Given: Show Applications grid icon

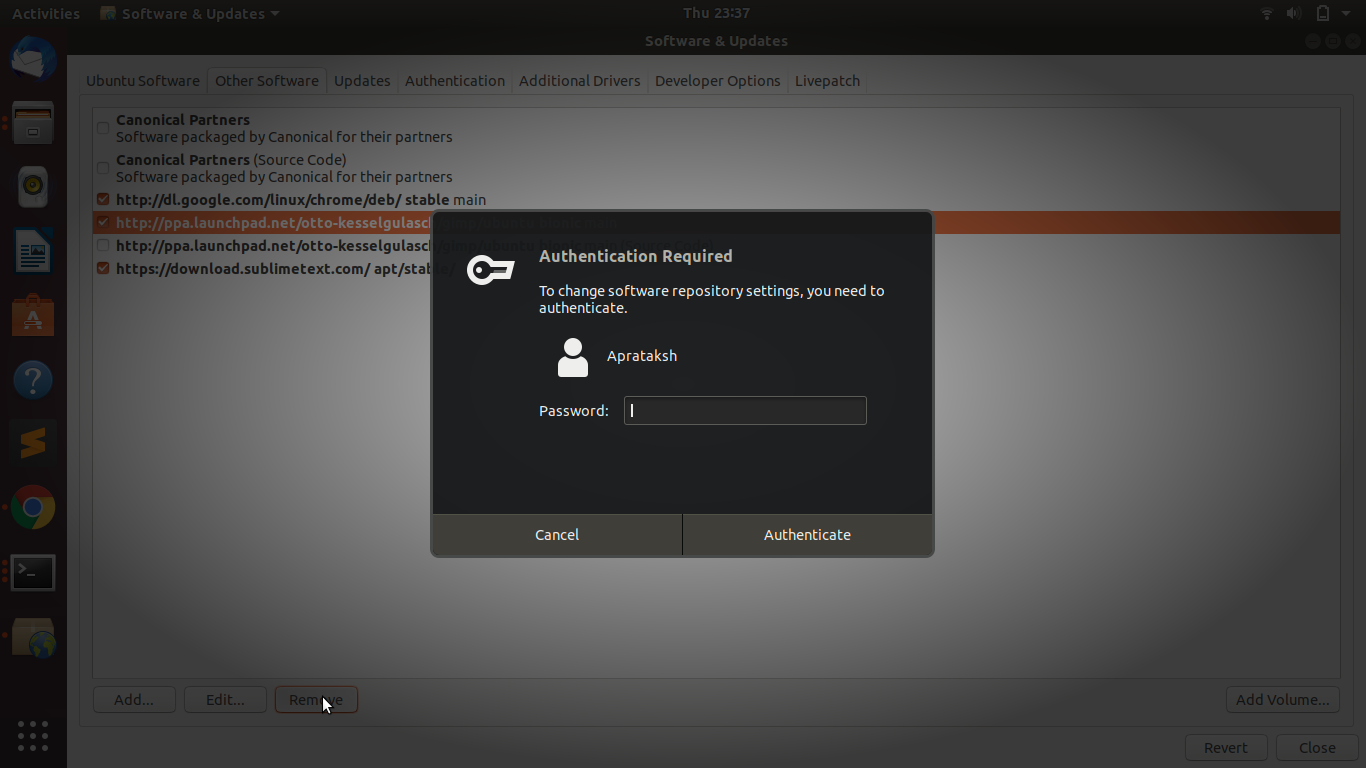Looking at the screenshot, I should [x=33, y=736].
